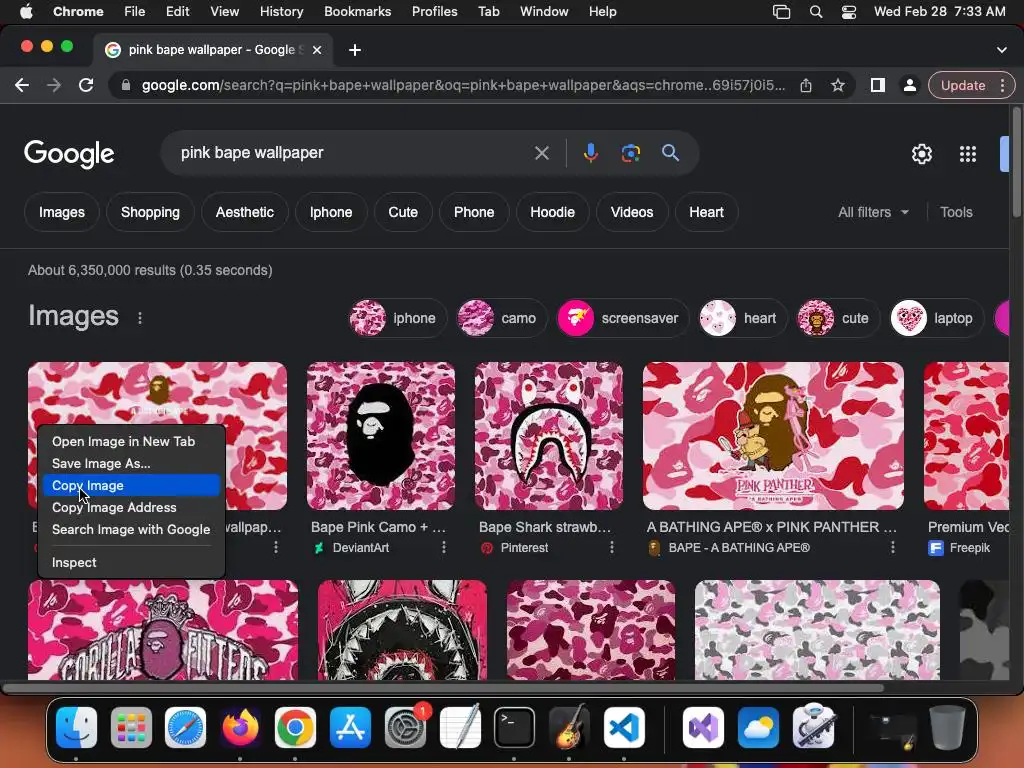Select Open Image in New Tab
1024x768 pixels.
(131, 441)
